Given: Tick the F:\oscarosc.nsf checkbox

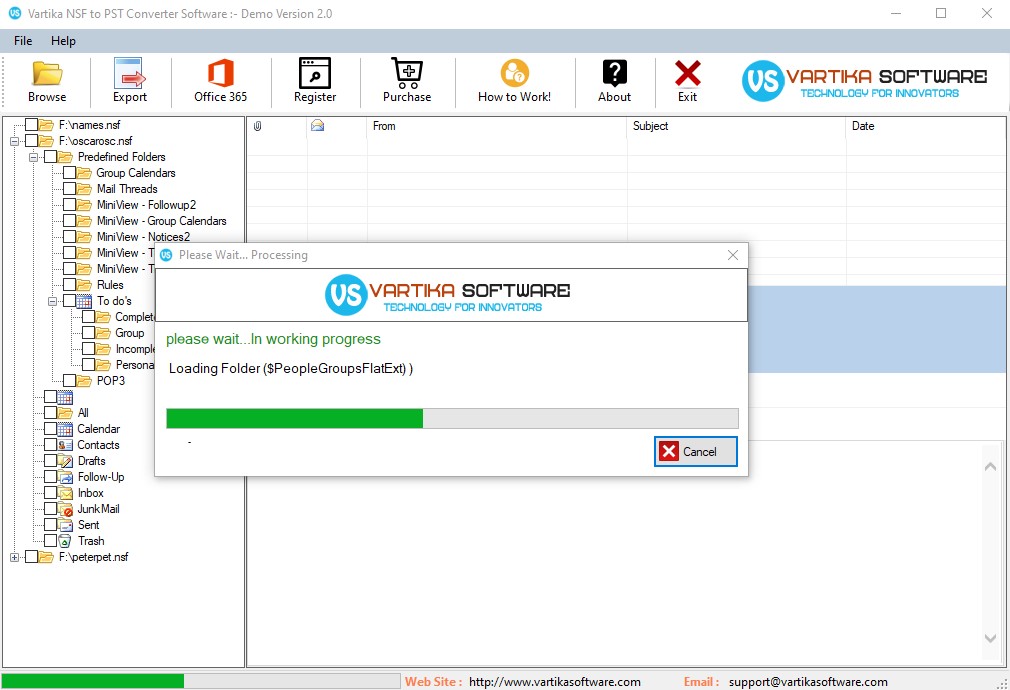Looking at the screenshot, I should click(31, 141).
